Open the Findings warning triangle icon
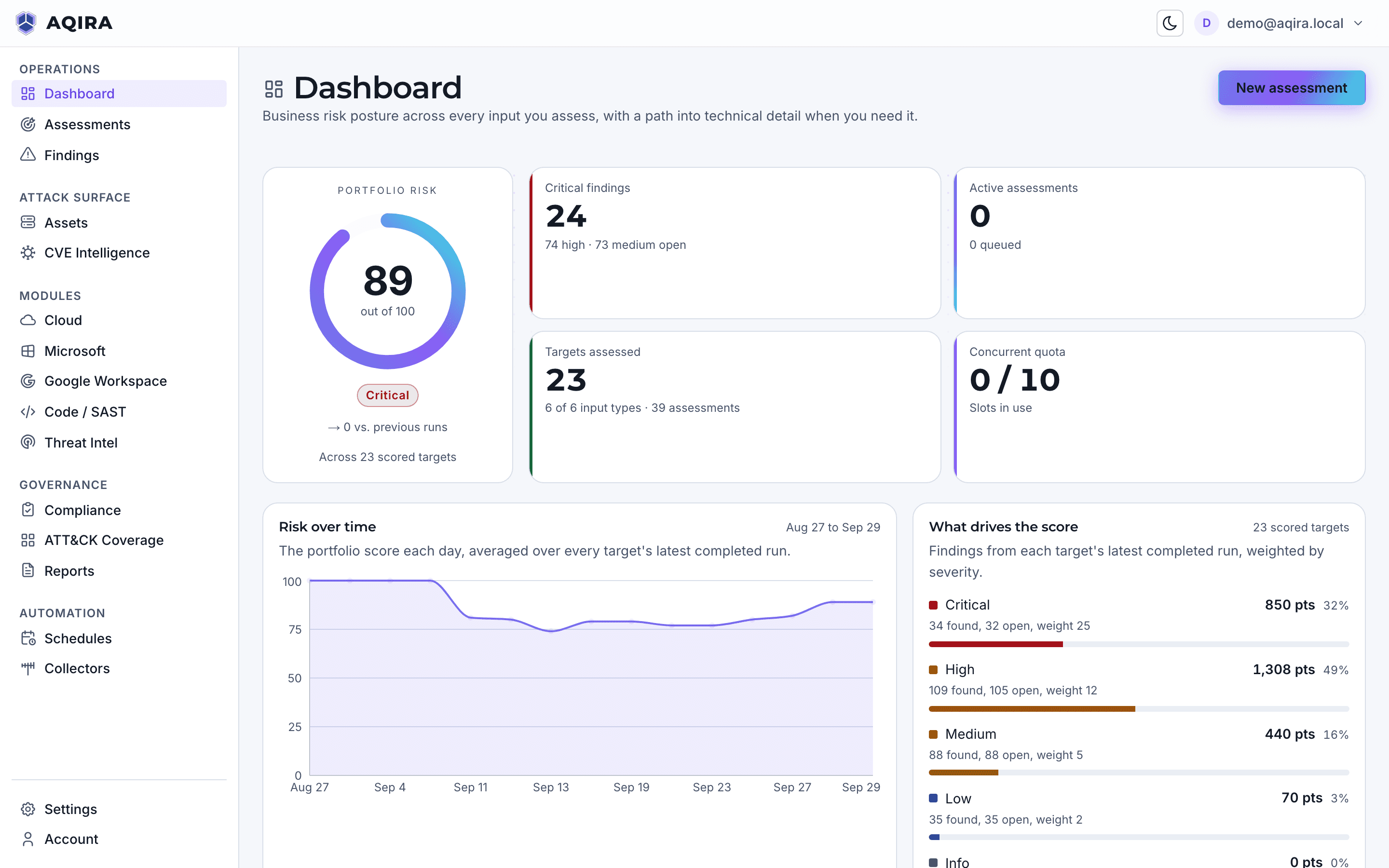Viewport: 1389px width, 868px height. 28,155
